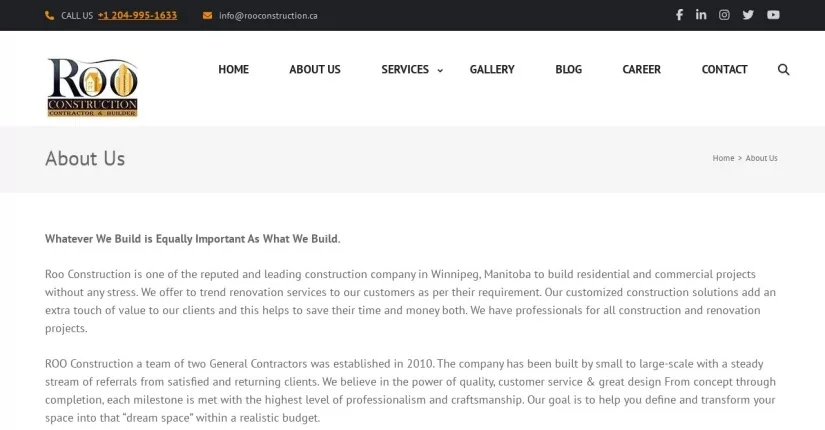Click the search magnifier icon
Screen dimensions: 825x430
783,69
